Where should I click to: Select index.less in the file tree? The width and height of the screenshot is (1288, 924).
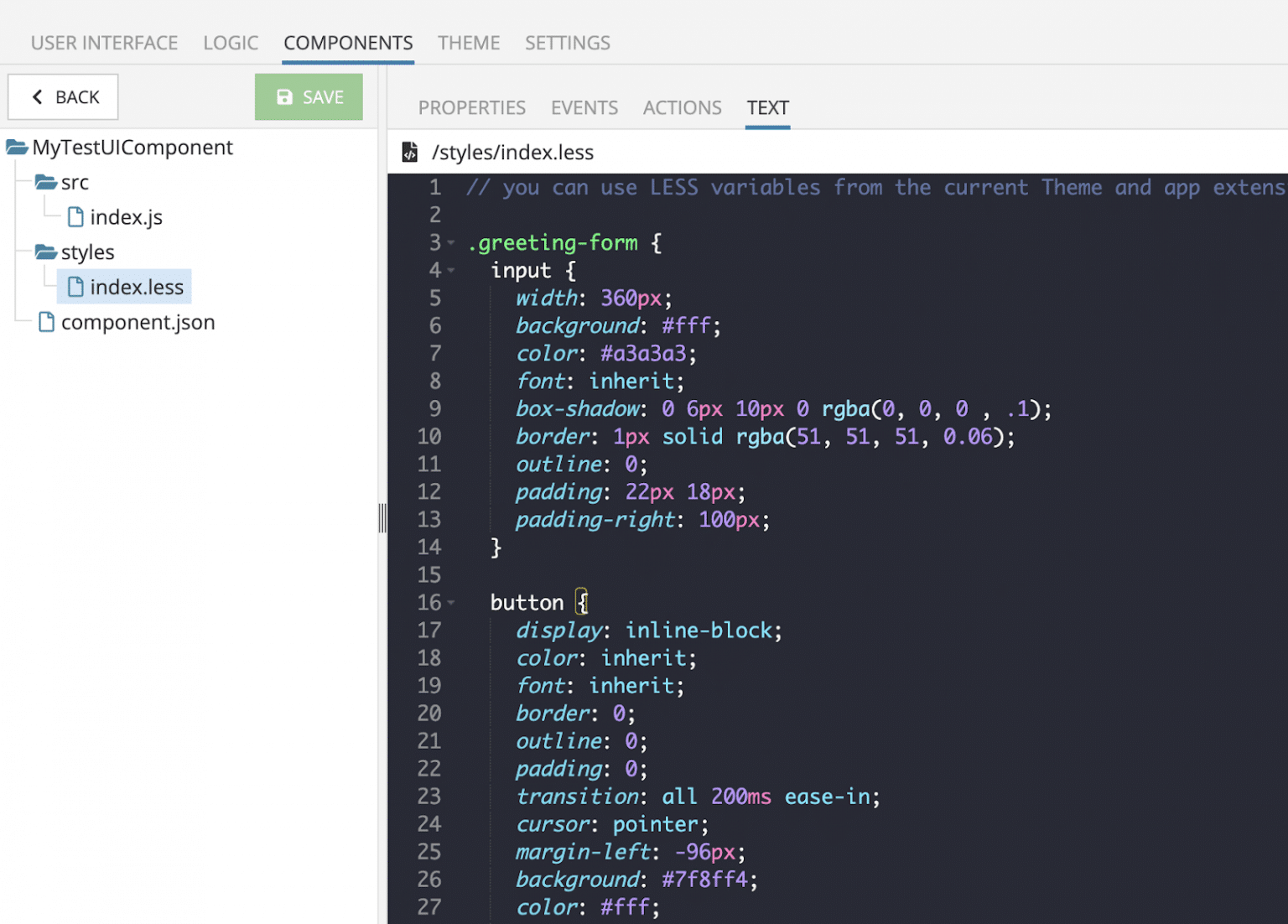click(x=136, y=286)
